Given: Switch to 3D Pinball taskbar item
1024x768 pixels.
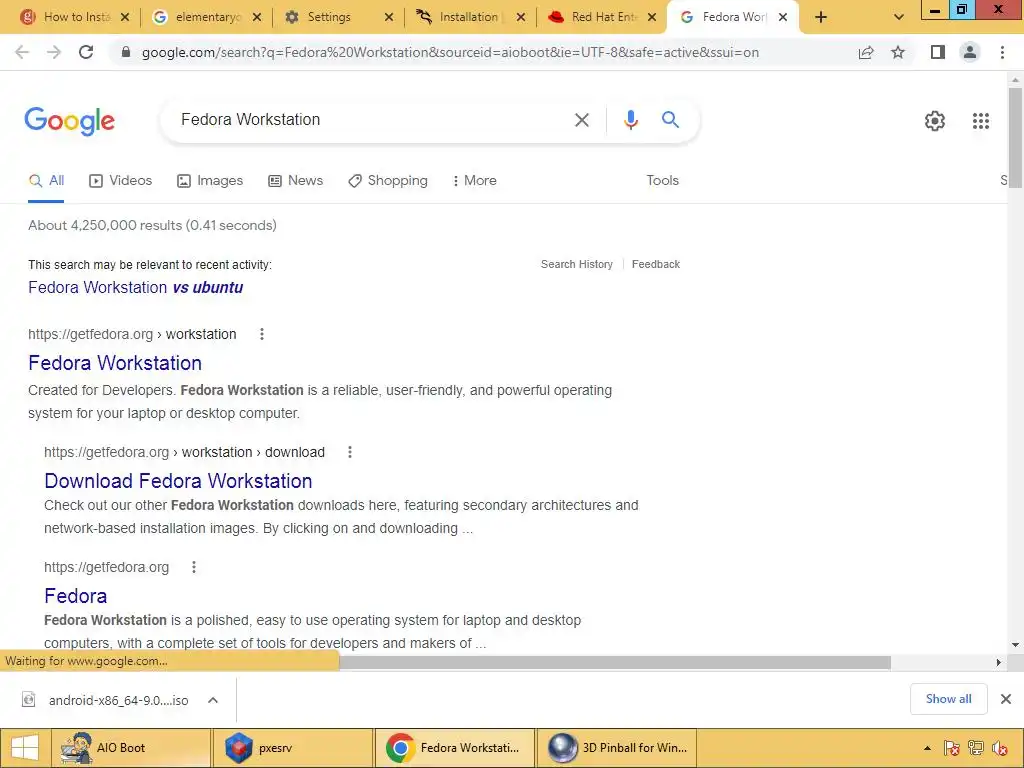Looking at the screenshot, I should click(616, 748).
